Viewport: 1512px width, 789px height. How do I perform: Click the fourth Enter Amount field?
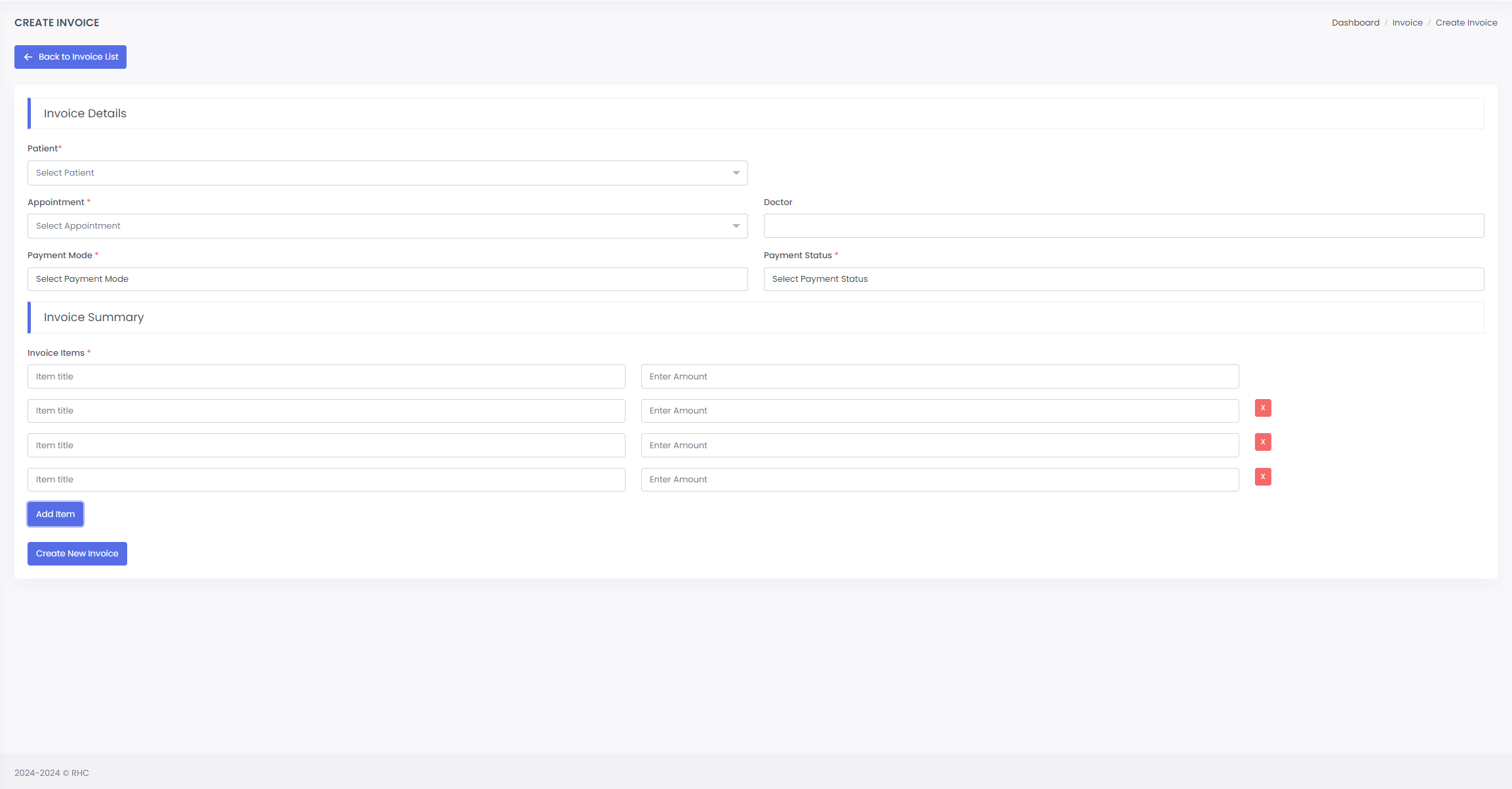coord(940,480)
